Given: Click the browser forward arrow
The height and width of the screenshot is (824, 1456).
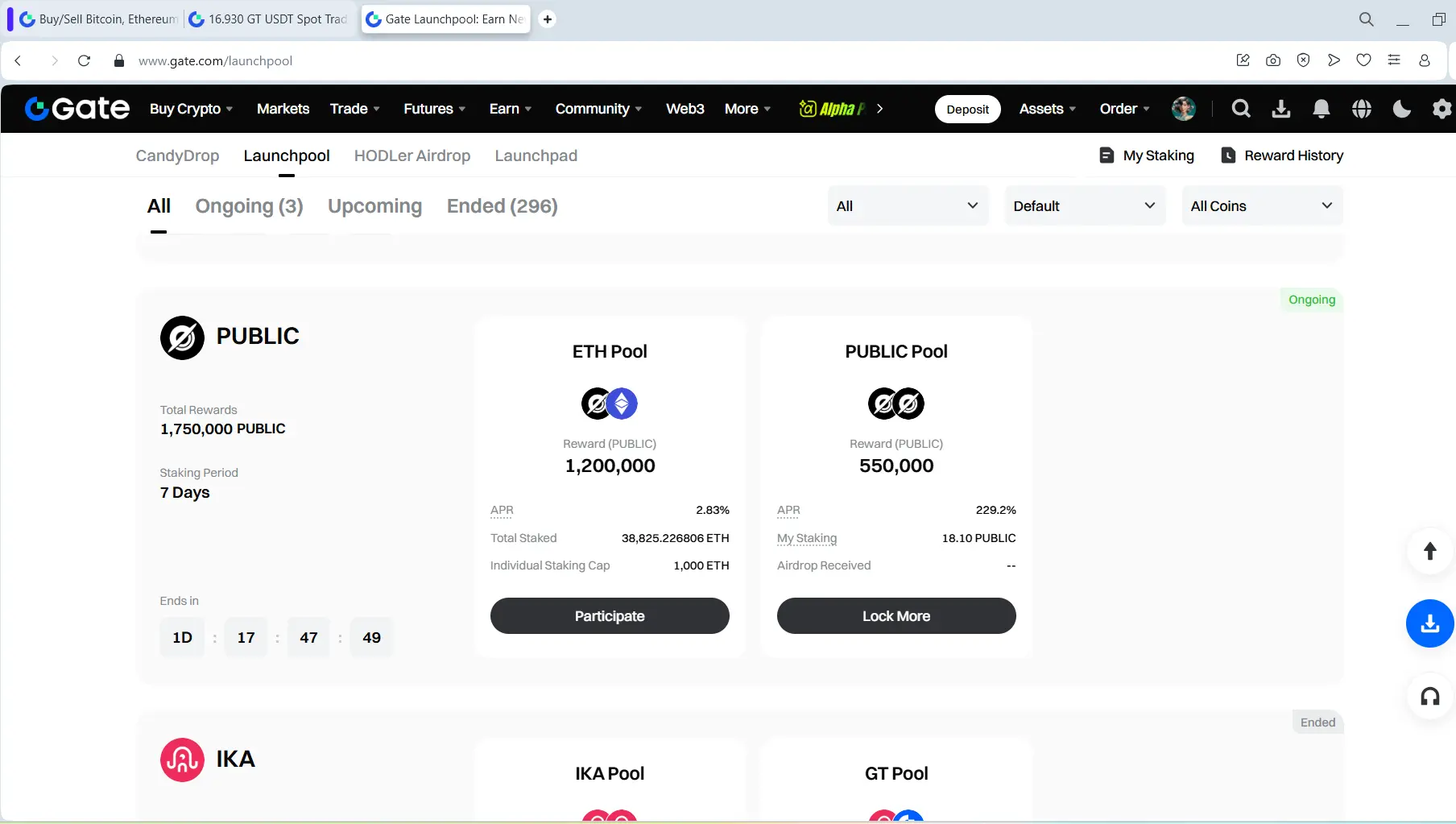Looking at the screenshot, I should [54, 60].
